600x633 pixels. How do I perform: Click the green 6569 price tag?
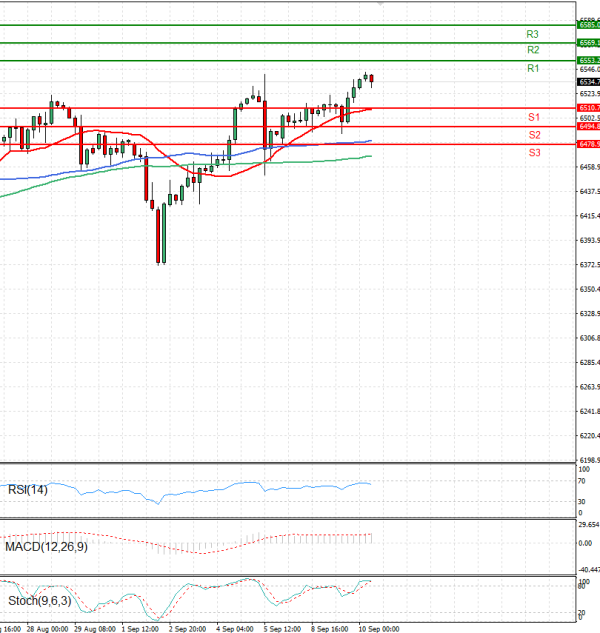tap(589, 43)
